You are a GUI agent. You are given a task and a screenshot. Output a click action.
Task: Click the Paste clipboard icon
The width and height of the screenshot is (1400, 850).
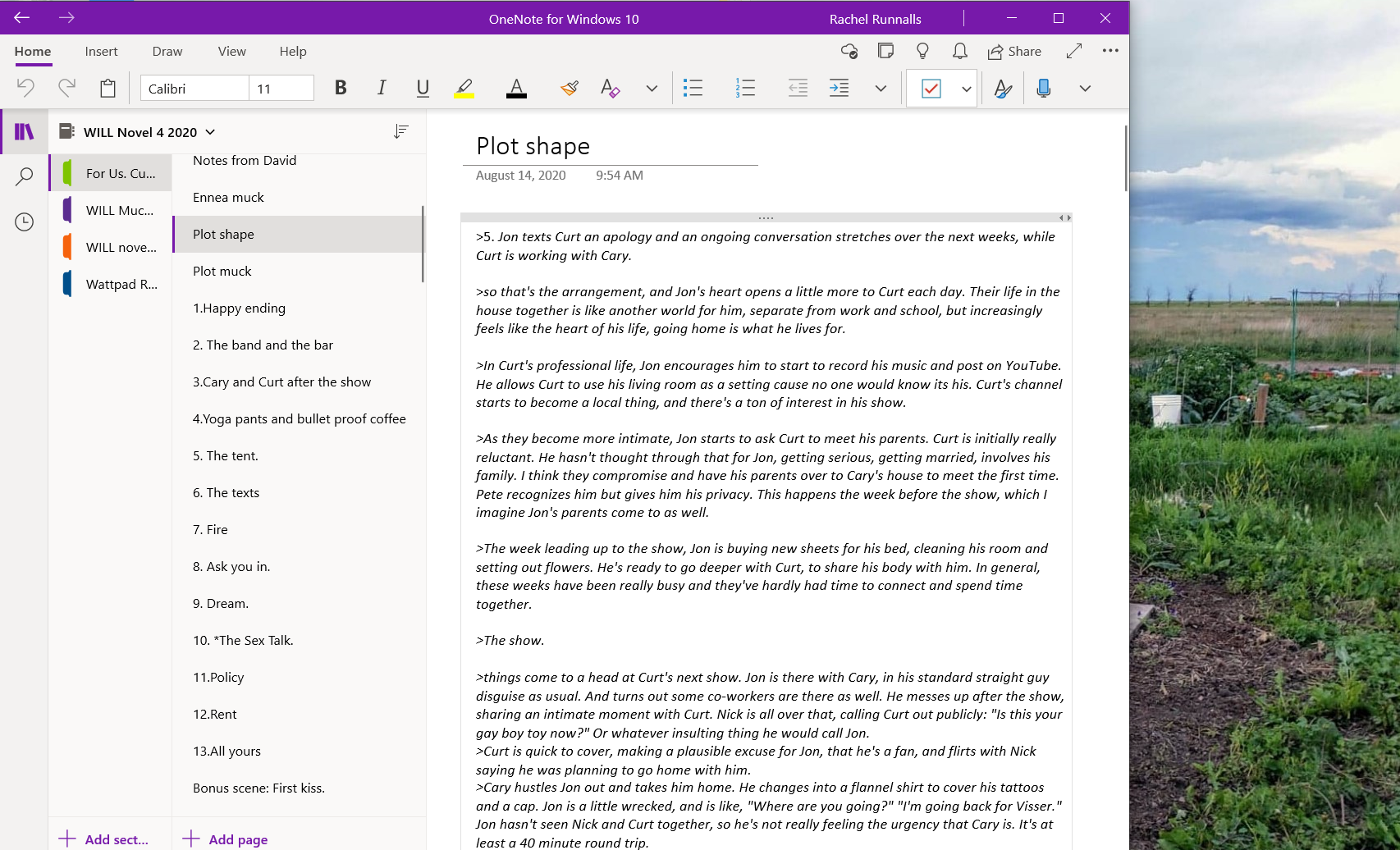pyautogui.click(x=108, y=88)
